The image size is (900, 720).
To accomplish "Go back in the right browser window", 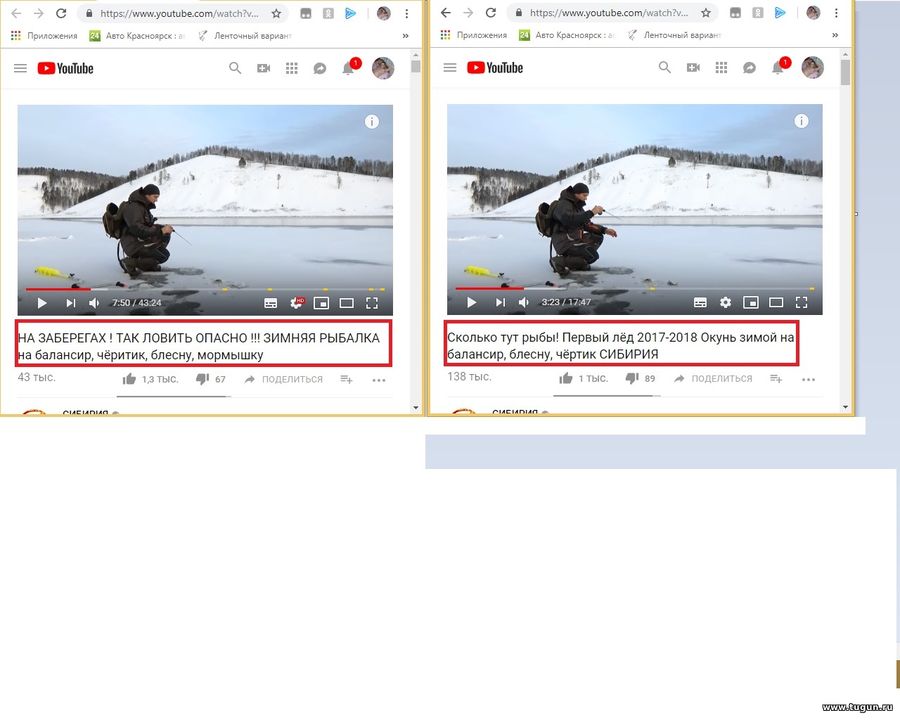I will 446,13.
